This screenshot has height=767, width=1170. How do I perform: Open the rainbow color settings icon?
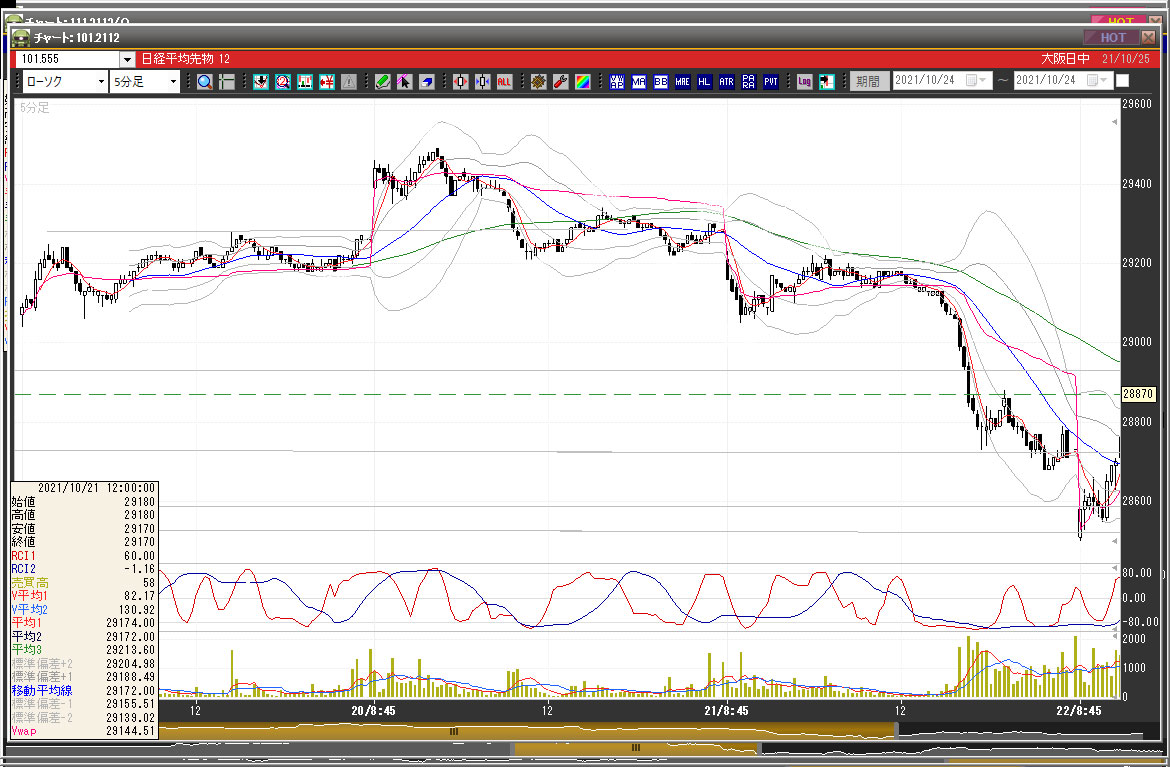pyautogui.click(x=582, y=82)
